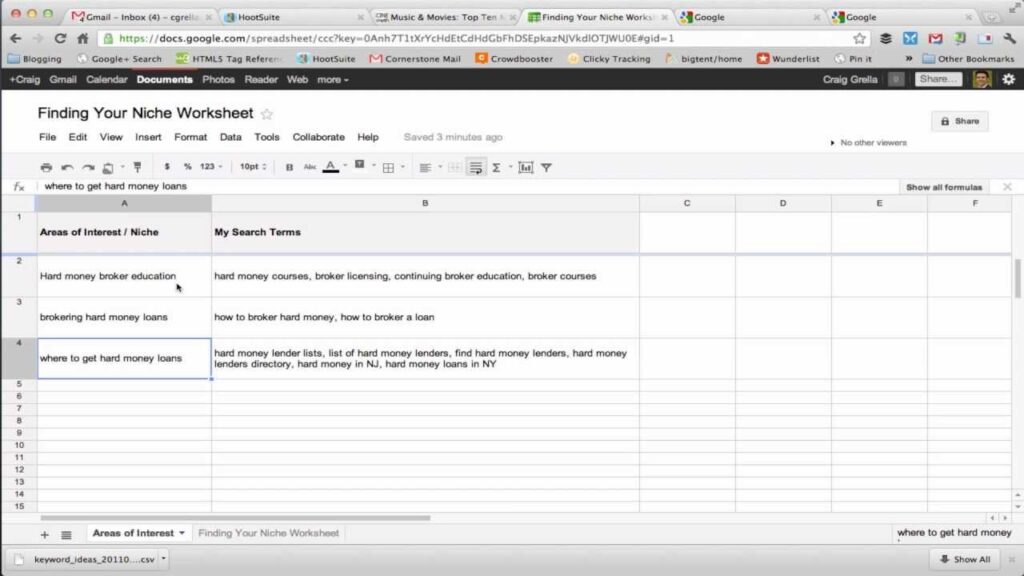Click the filter funnel icon

tap(547, 168)
